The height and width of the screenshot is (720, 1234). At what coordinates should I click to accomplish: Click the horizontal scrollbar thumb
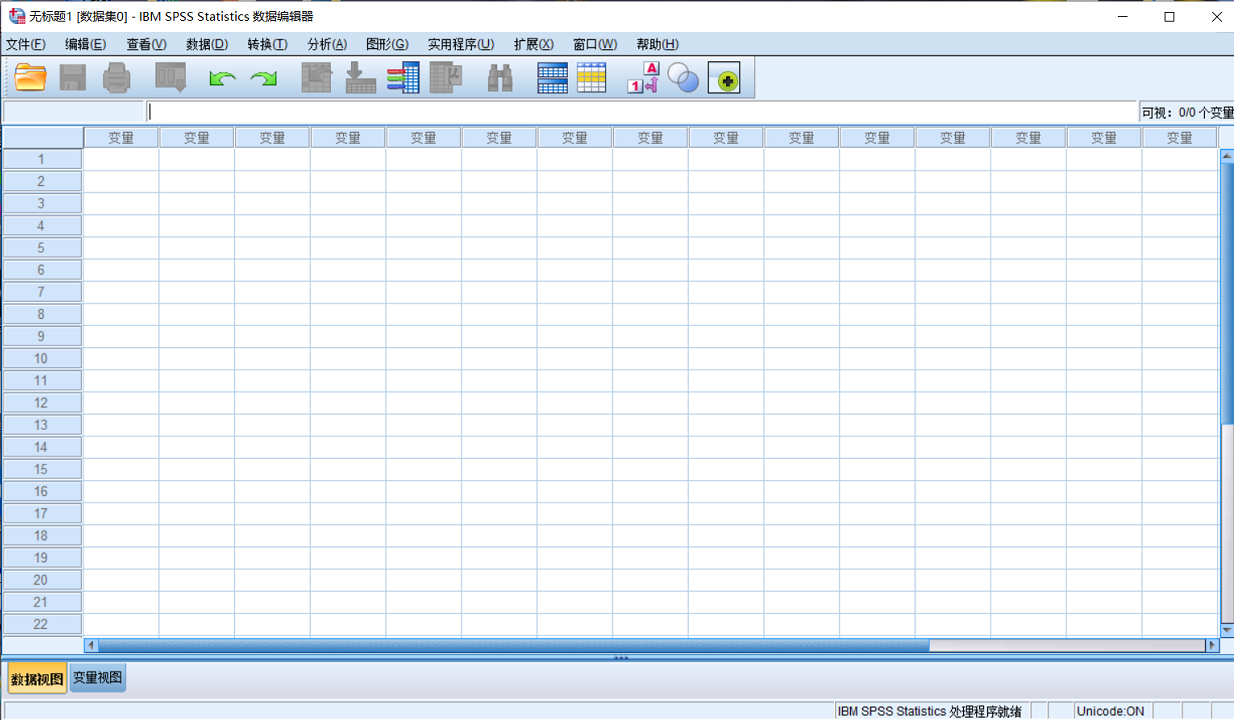point(514,646)
